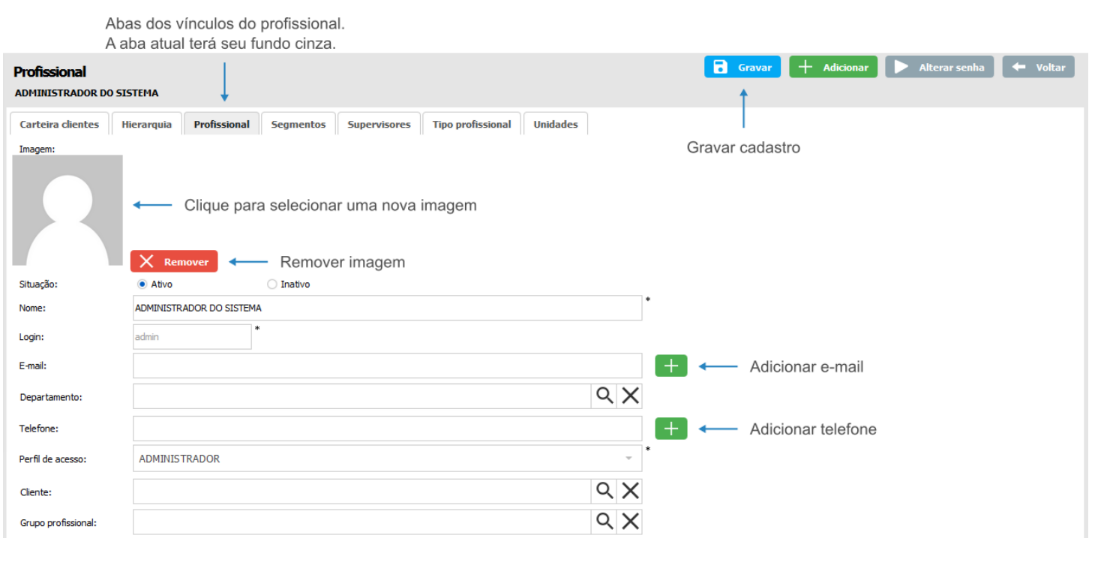Switch to the Carteira clientes tab

(59, 124)
